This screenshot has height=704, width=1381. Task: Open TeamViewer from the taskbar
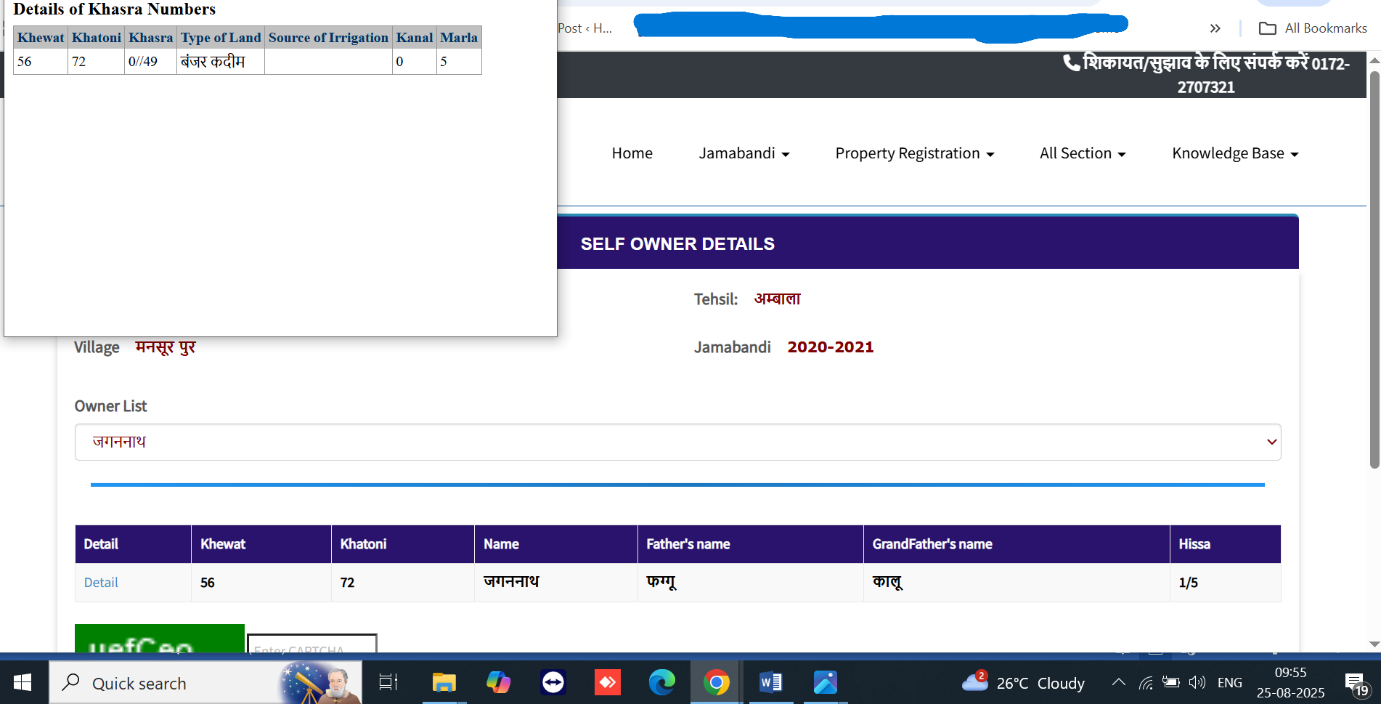pyautogui.click(x=552, y=683)
